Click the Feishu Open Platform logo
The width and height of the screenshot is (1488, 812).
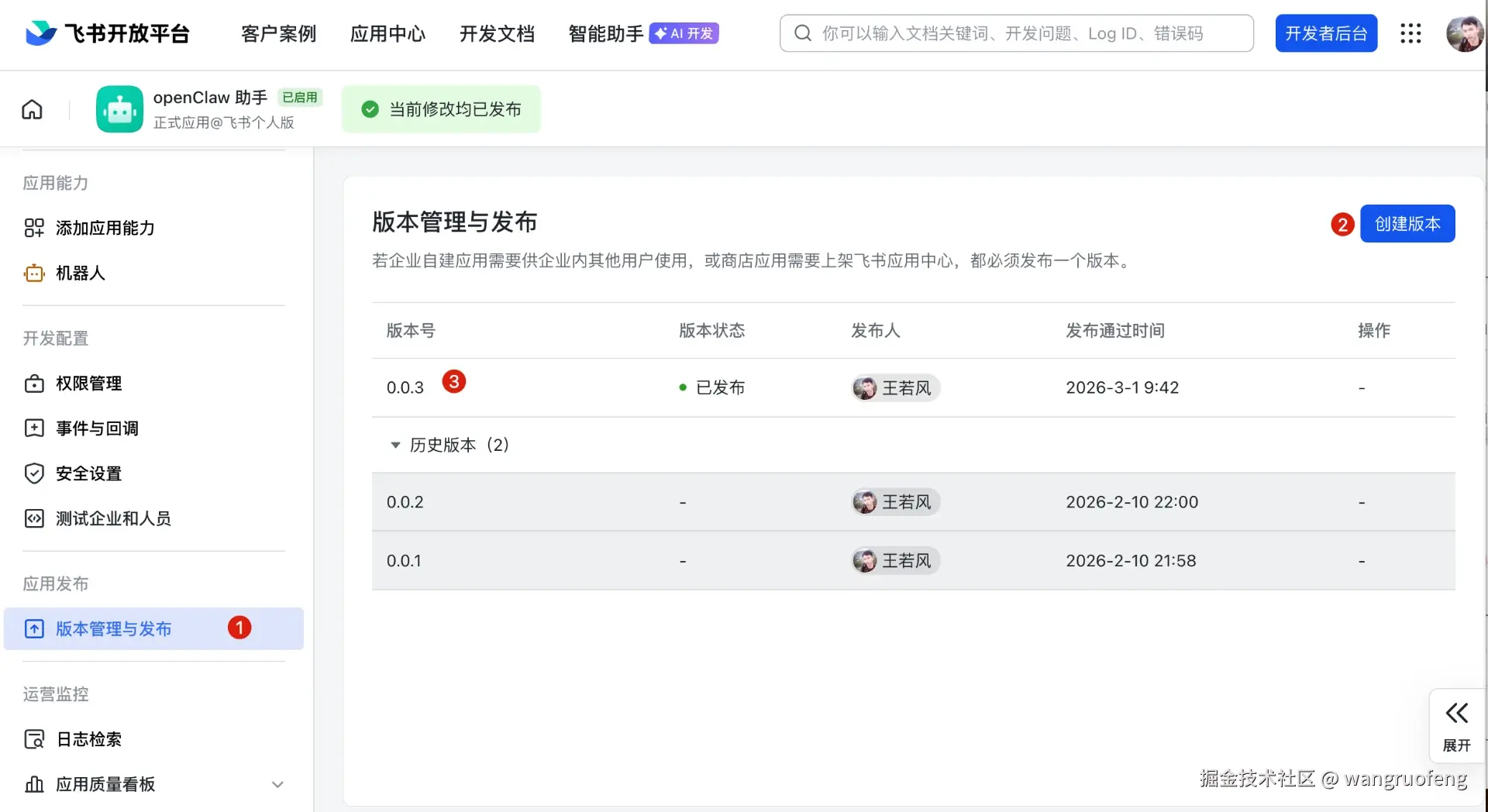(107, 33)
